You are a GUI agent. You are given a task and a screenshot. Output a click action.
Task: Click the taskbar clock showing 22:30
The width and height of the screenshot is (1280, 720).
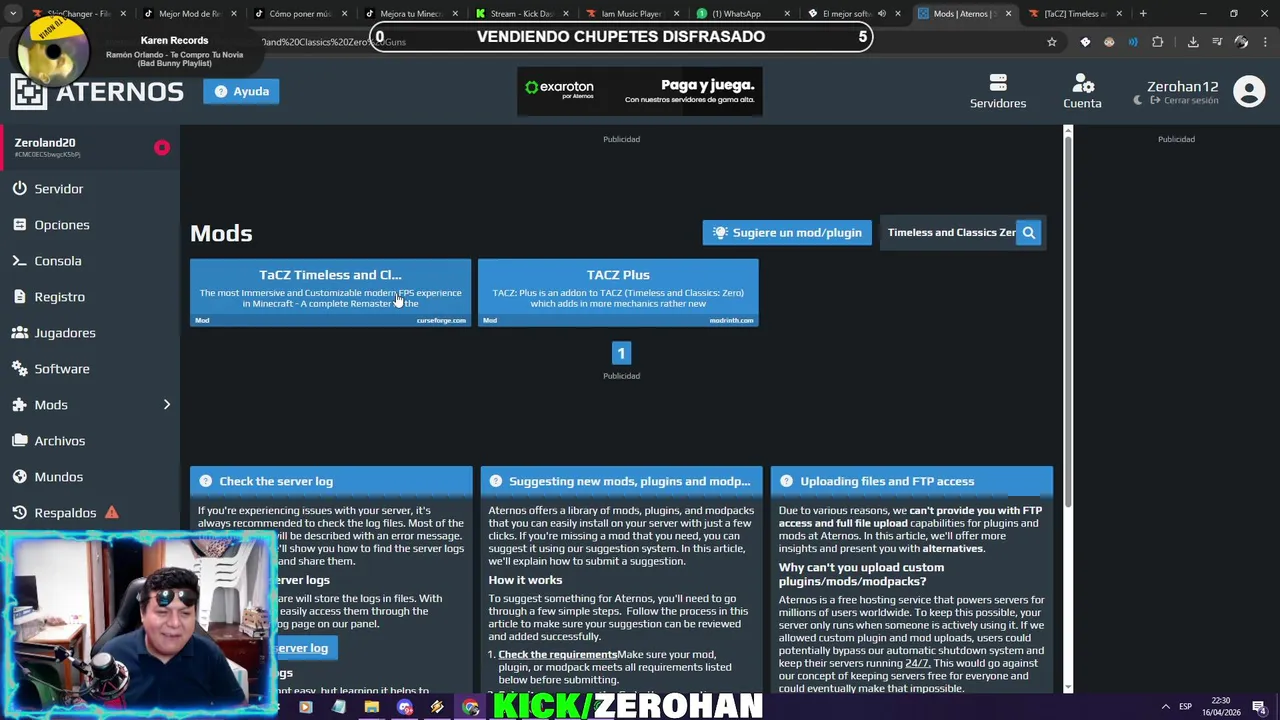click(1221, 707)
